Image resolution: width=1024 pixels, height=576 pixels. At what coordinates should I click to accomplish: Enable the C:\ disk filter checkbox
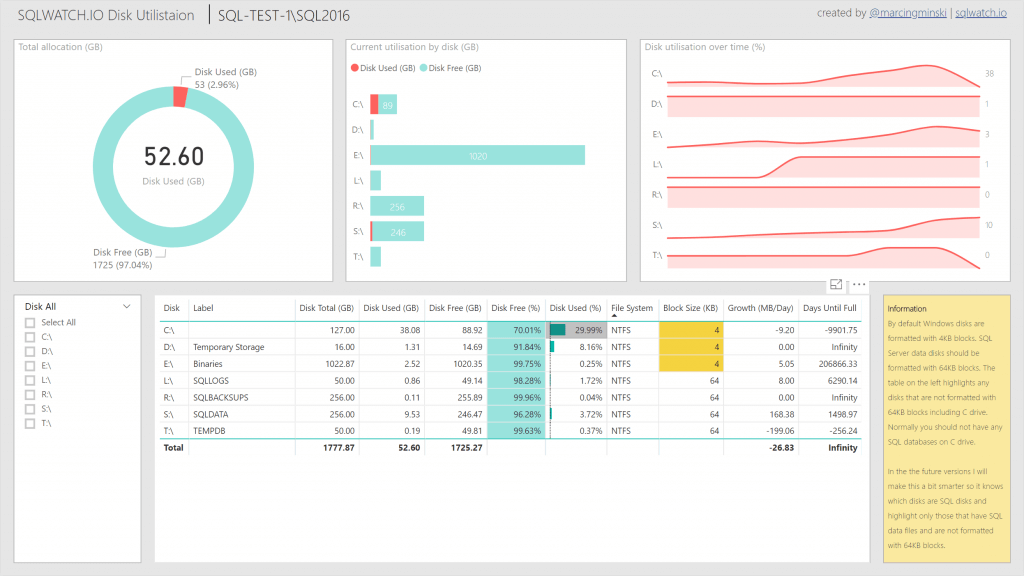click(x=28, y=339)
